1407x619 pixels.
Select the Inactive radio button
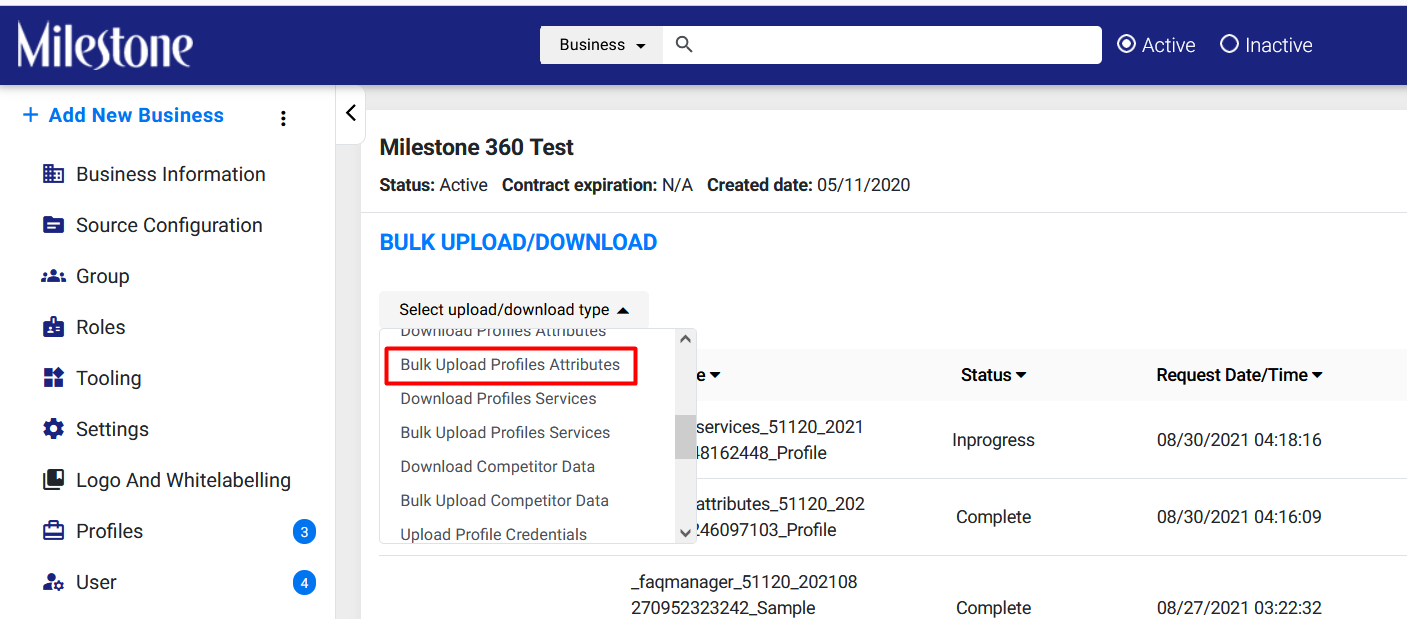tap(1230, 44)
